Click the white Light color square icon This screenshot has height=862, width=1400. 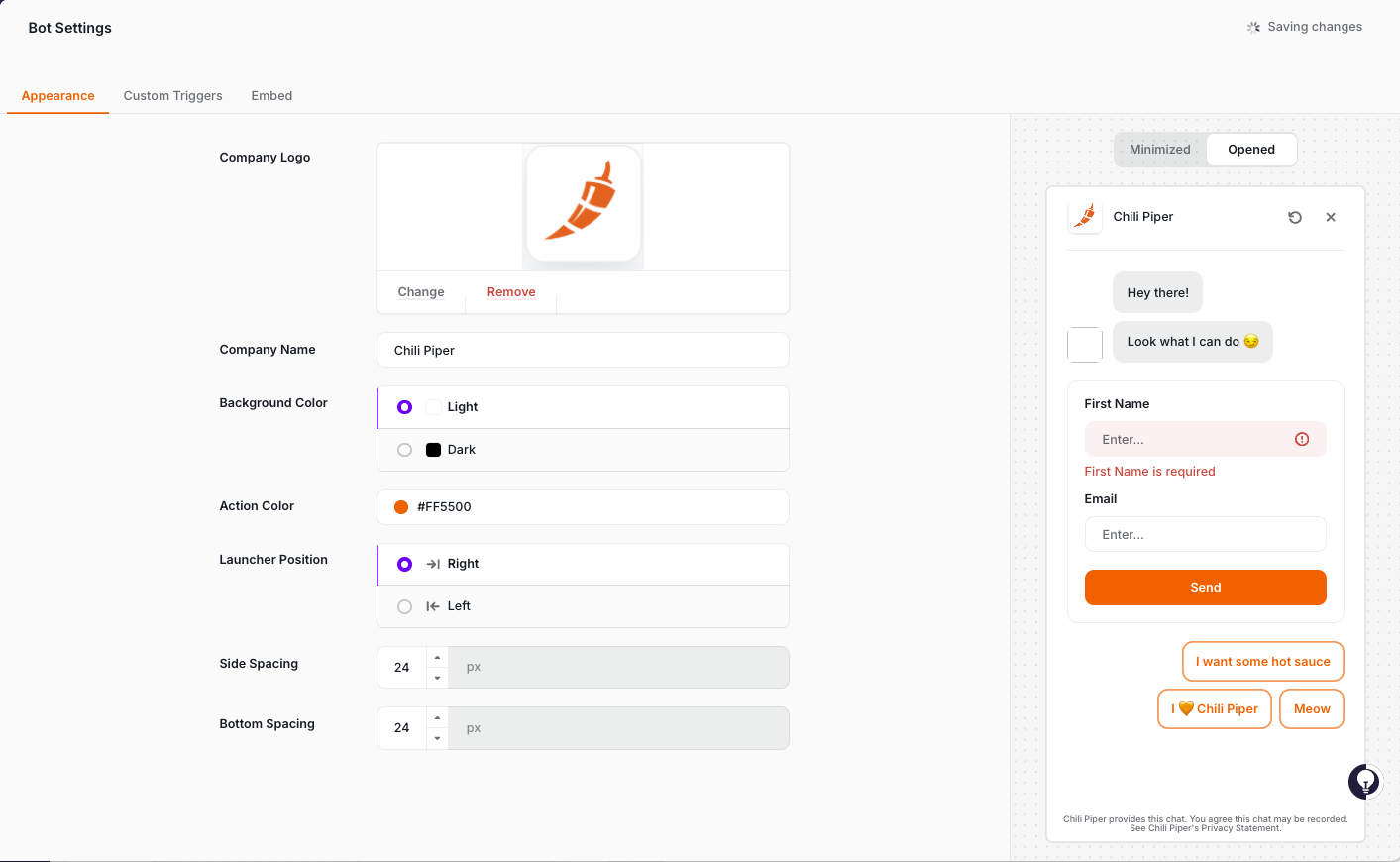[x=433, y=407]
